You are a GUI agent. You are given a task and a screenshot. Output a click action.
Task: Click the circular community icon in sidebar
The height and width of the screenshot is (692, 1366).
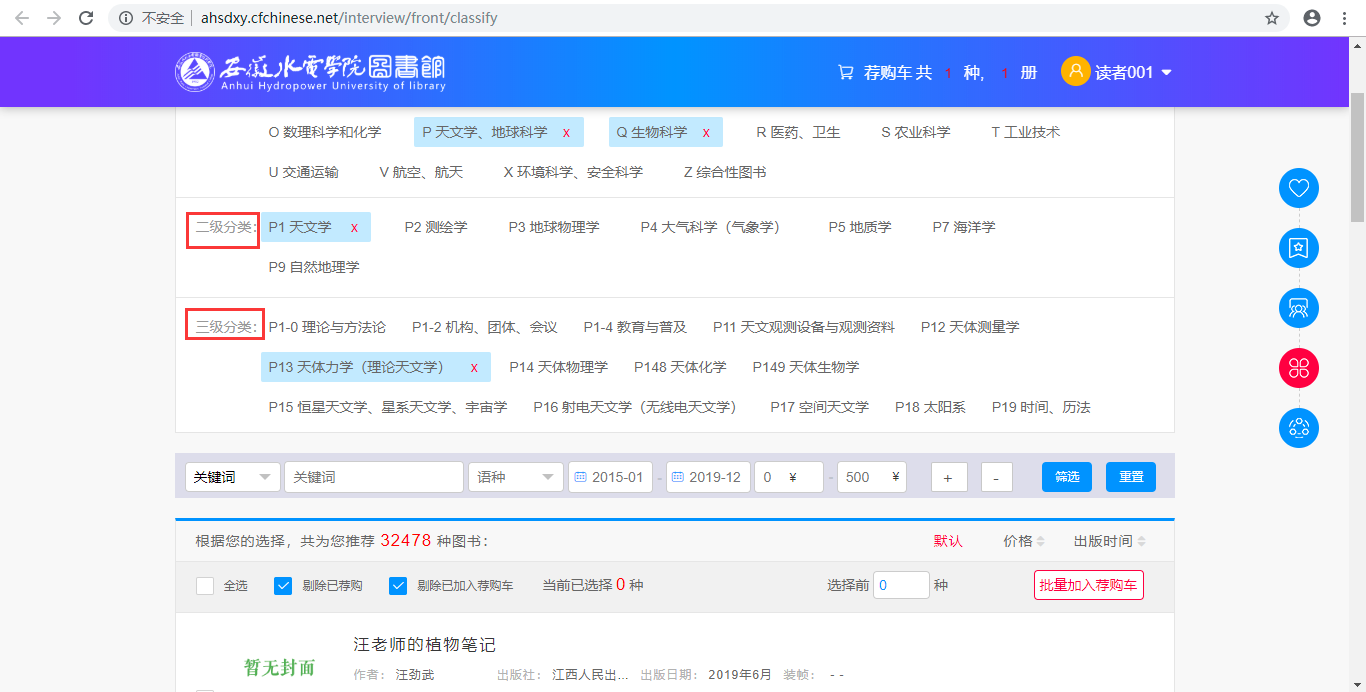pyautogui.click(x=1298, y=428)
